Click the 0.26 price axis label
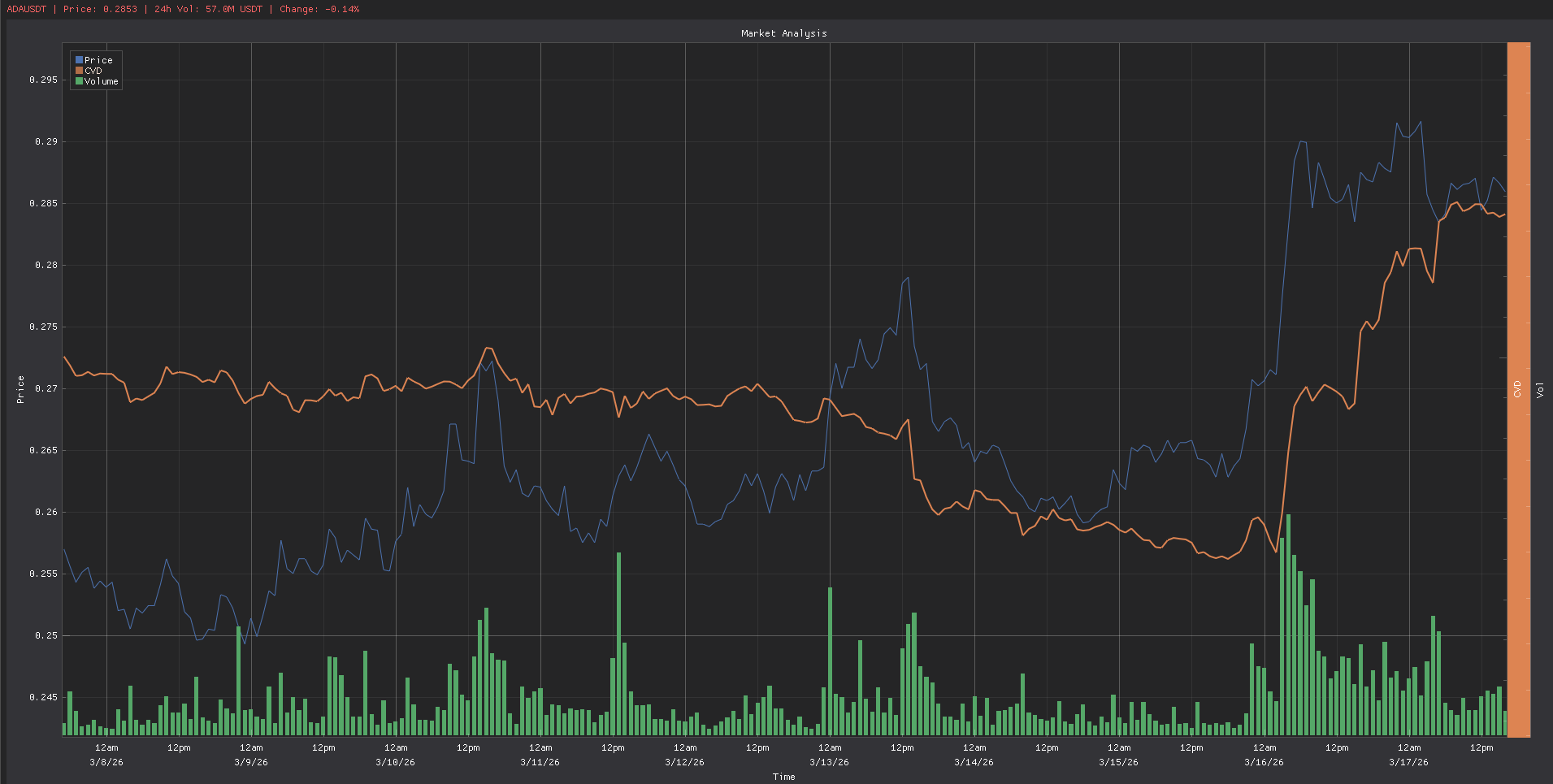This screenshot has width=1553, height=784. pyautogui.click(x=46, y=512)
